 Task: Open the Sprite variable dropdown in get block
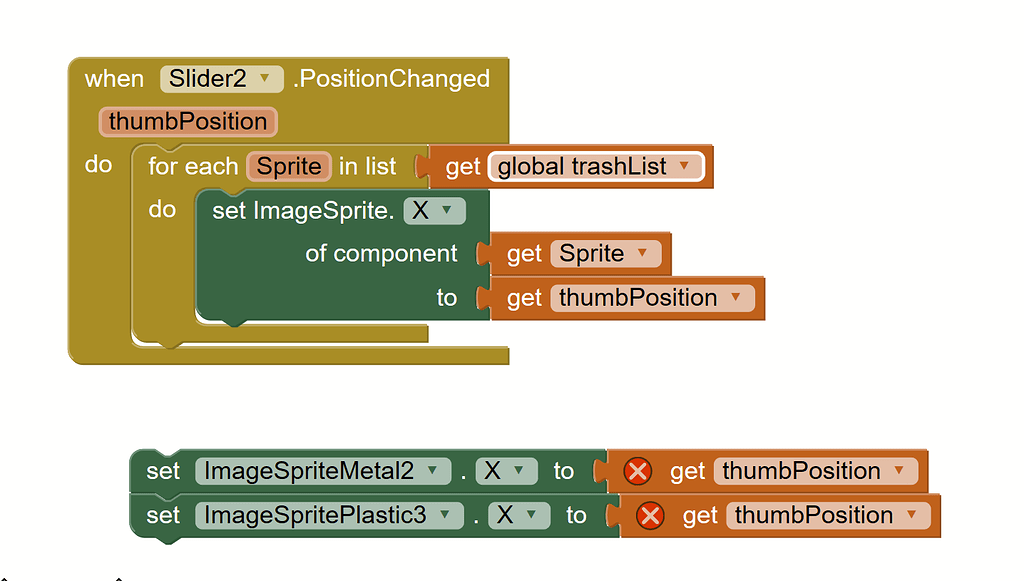coord(642,254)
